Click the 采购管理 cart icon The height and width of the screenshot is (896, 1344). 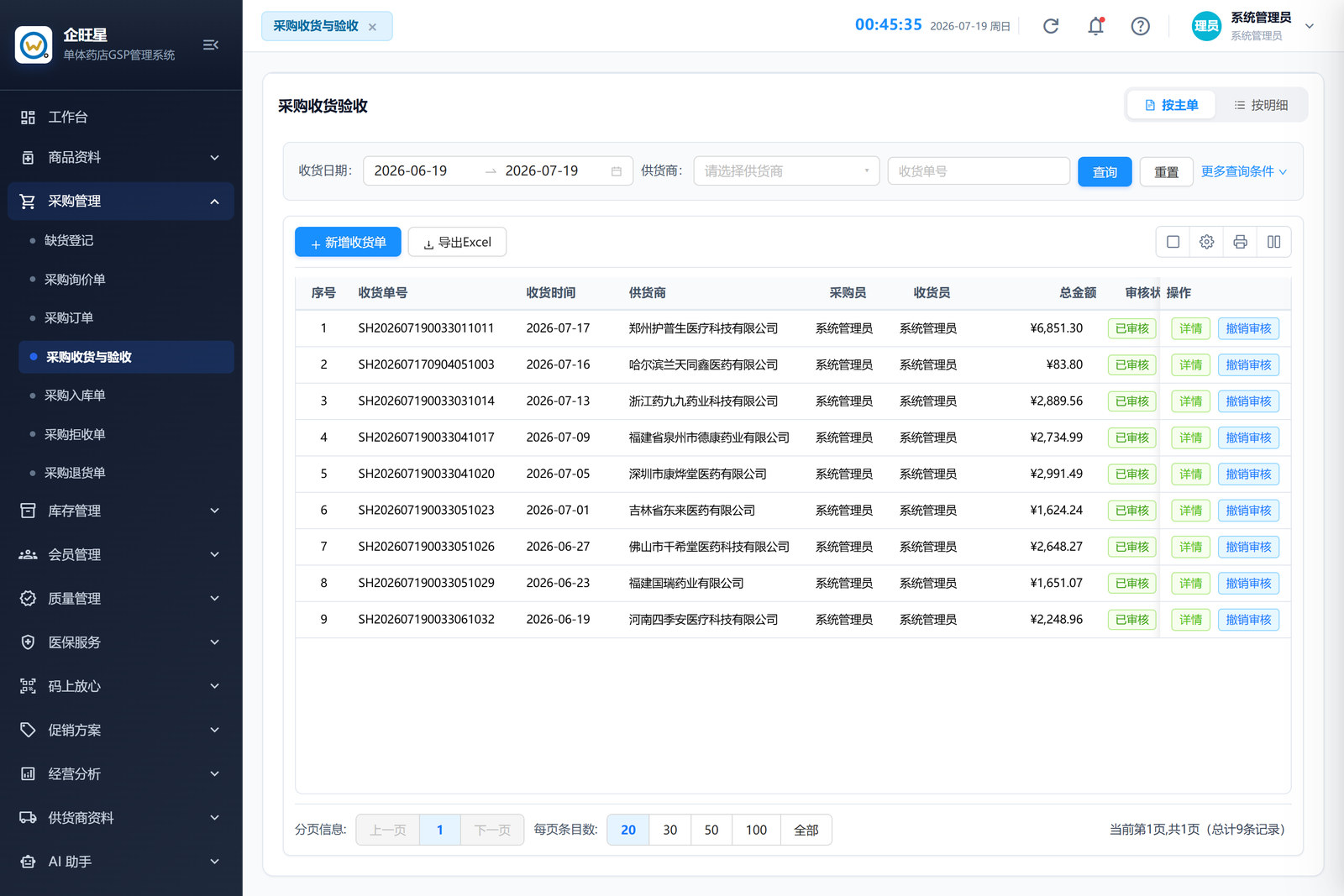(x=28, y=202)
